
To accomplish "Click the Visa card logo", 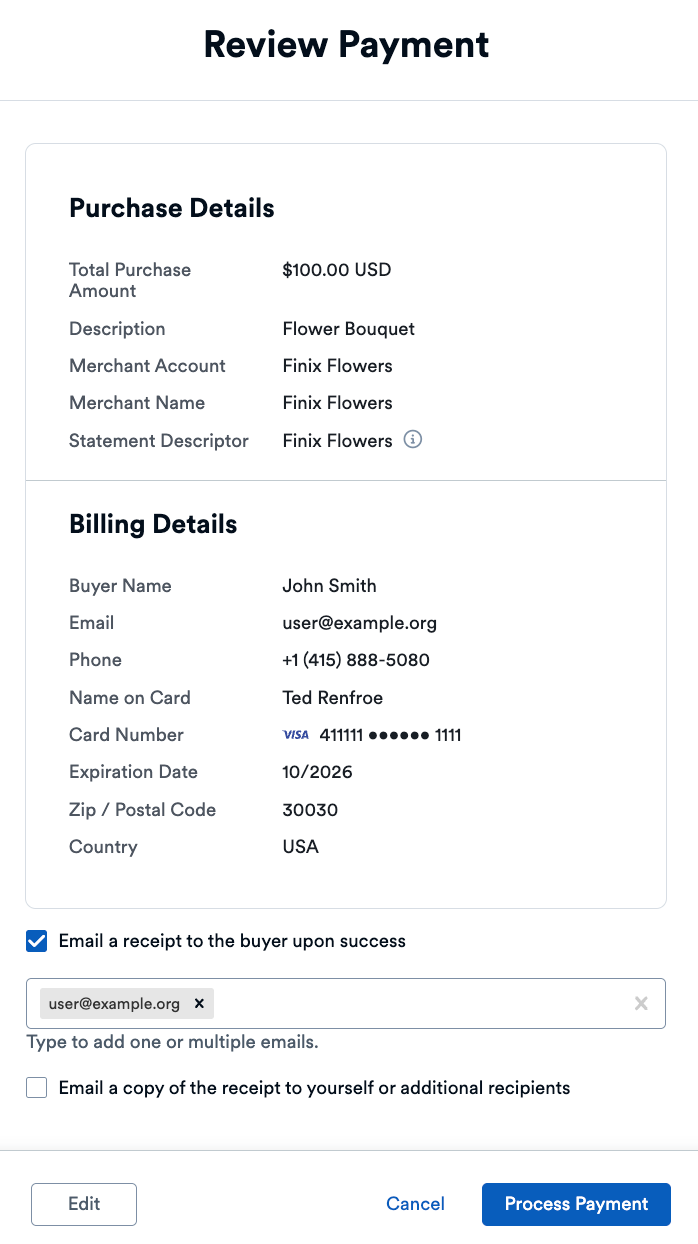I will (296, 735).
